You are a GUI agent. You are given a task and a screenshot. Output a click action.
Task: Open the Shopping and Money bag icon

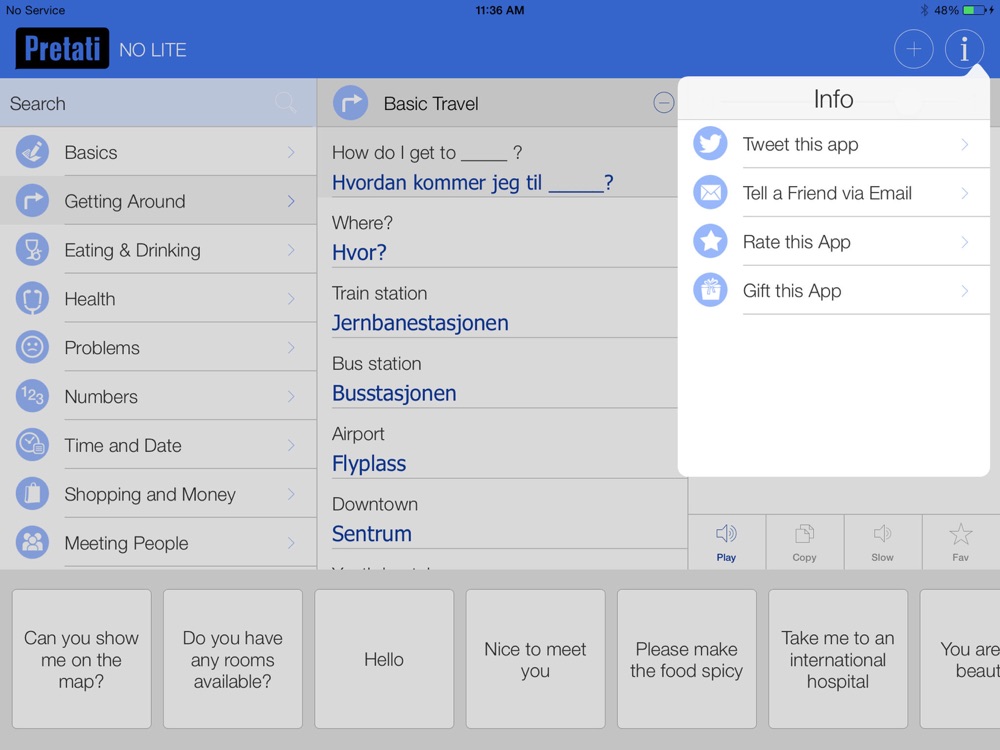pos(32,494)
